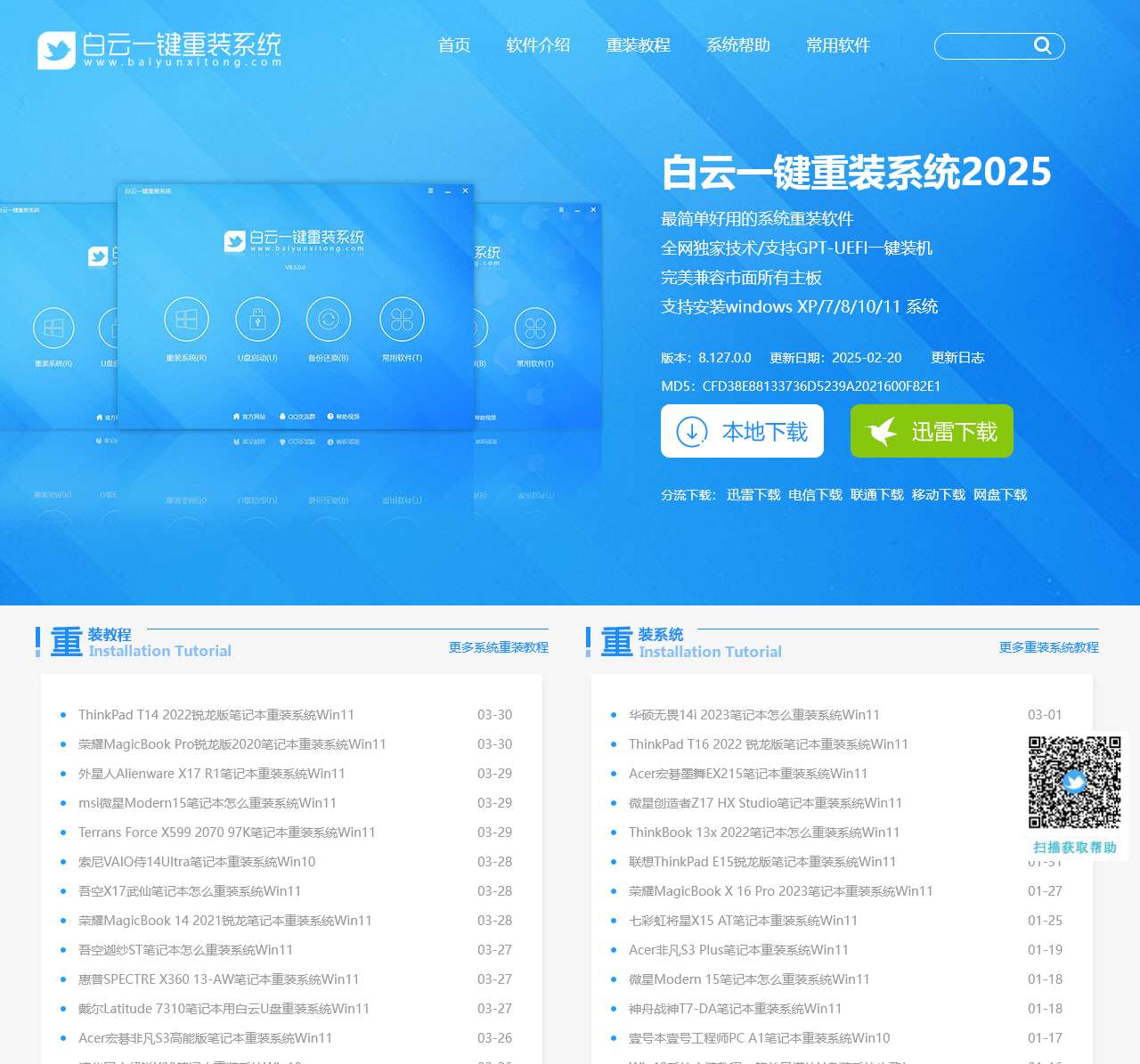This screenshot has height=1064, width=1140.
Task: Click the U盘启动 USB icon in preview
Action: tap(257, 320)
